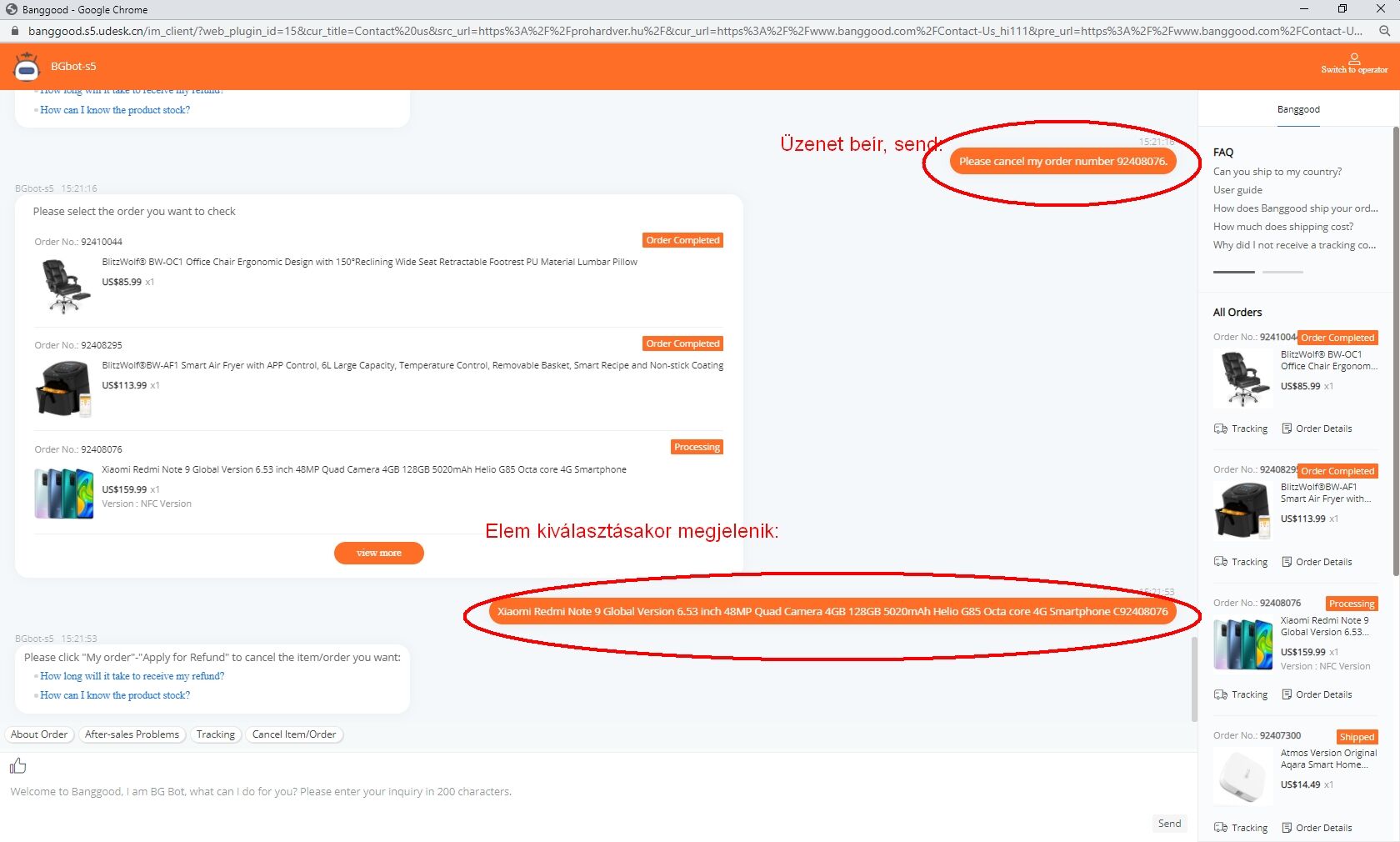
Task: Click the Redmi Note 9 thumbnail under All Orders
Action: tap(1242, 644)
